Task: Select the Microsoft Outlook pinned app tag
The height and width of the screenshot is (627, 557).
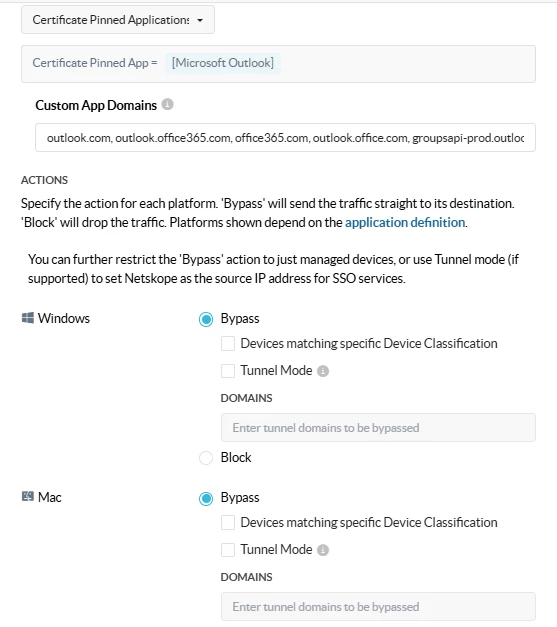Action: pyautogui.click(x=223, y=63)
